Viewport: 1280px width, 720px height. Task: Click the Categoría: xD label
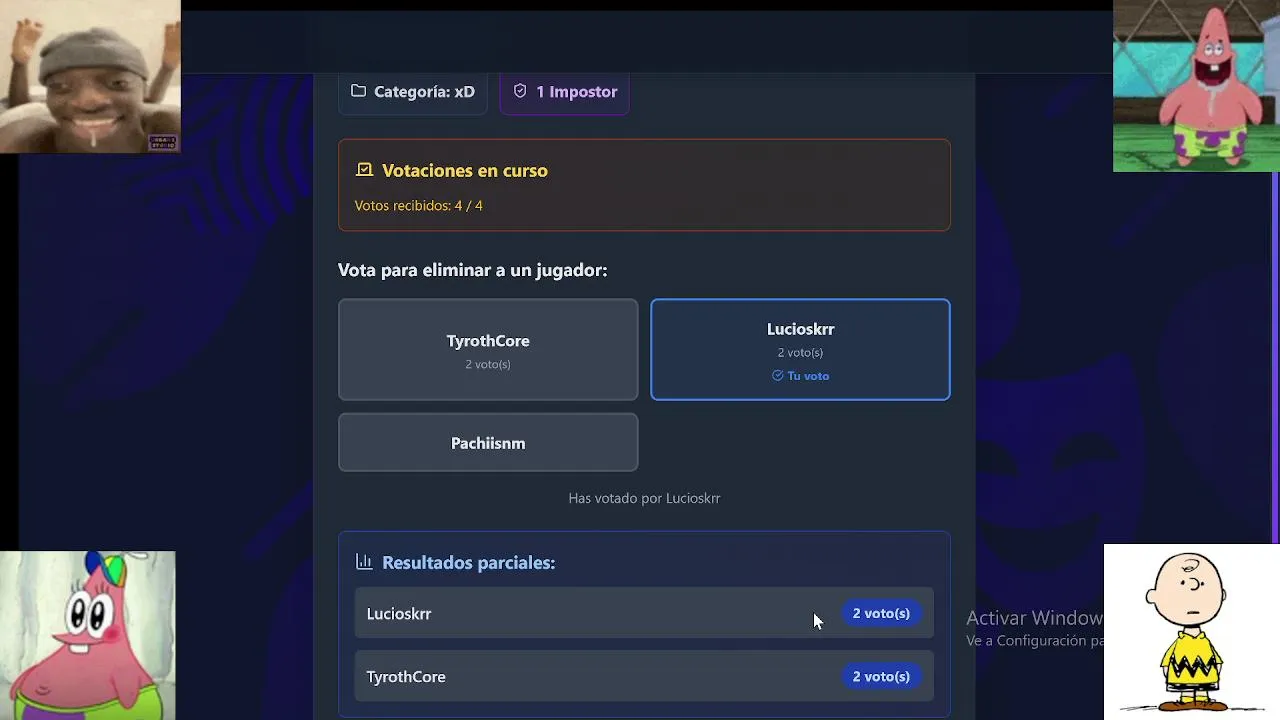point(424,92)
